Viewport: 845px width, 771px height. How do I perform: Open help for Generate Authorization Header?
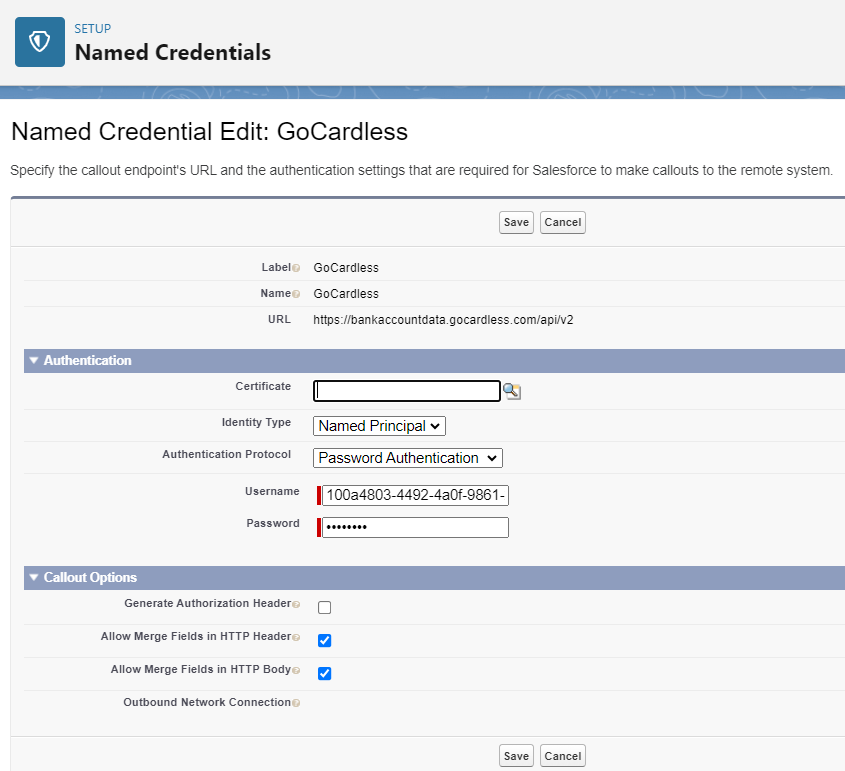pyautogui.click(x=296, y=605)
